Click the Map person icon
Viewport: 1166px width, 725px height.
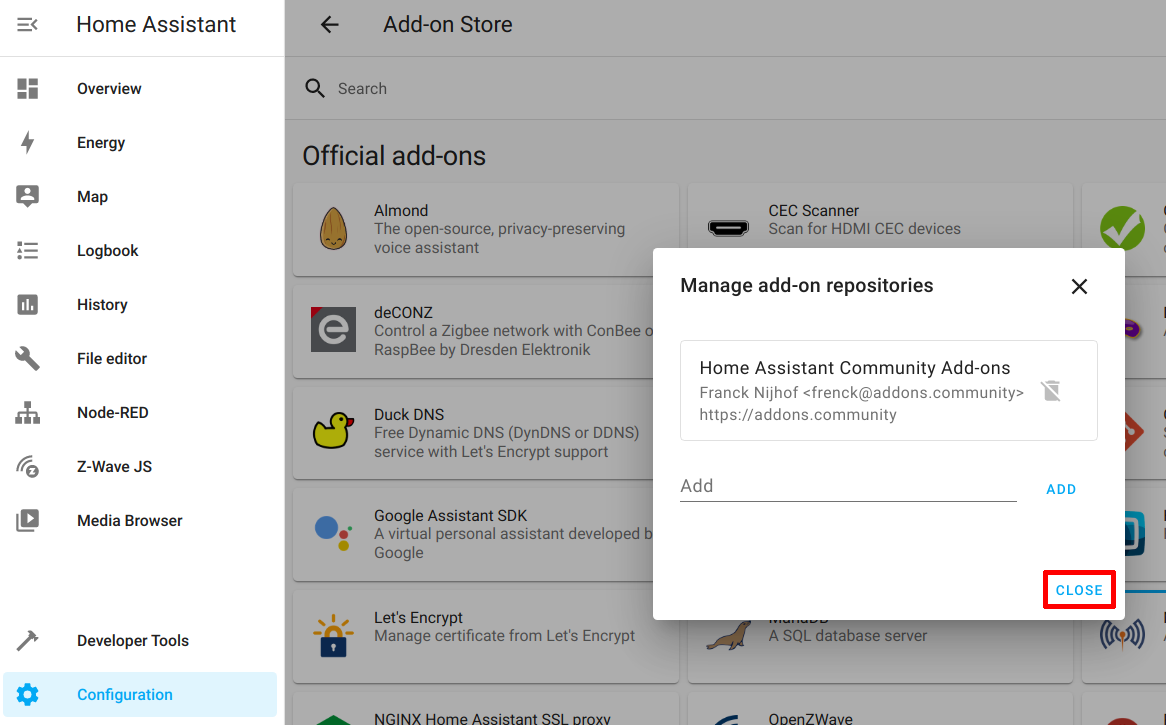(28, 196)
